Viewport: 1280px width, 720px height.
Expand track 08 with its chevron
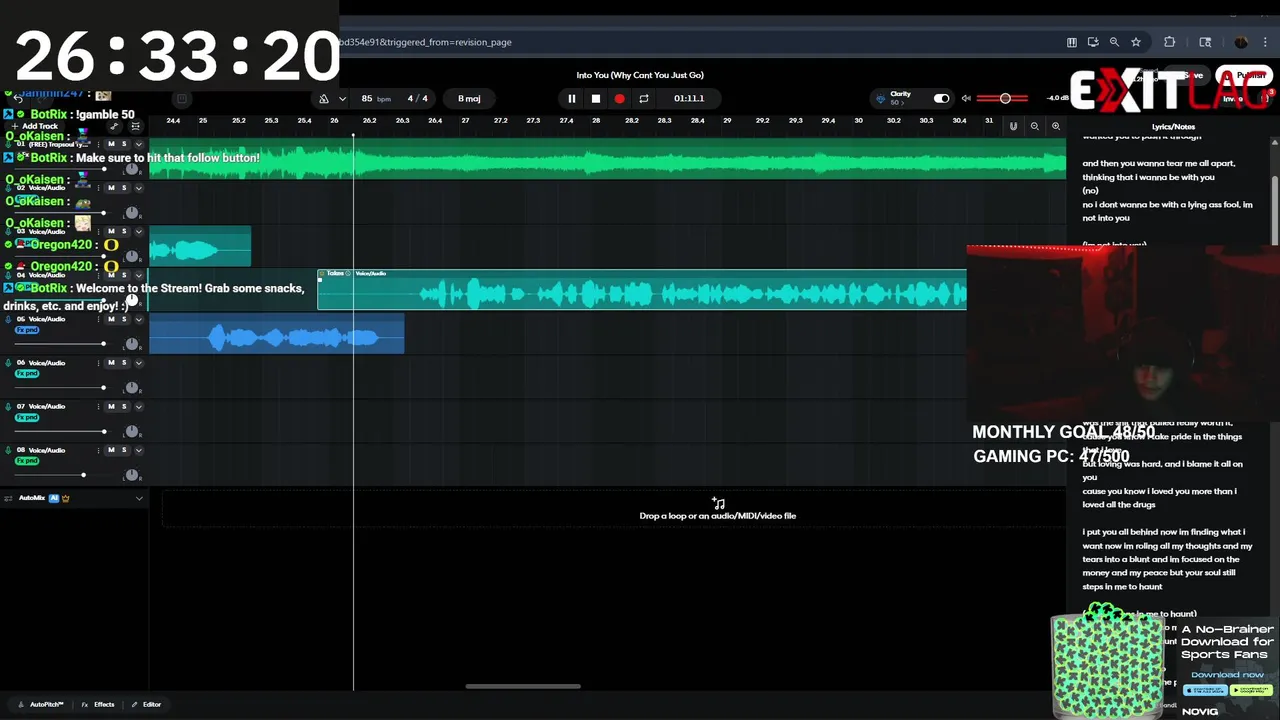tap(139, 450)
